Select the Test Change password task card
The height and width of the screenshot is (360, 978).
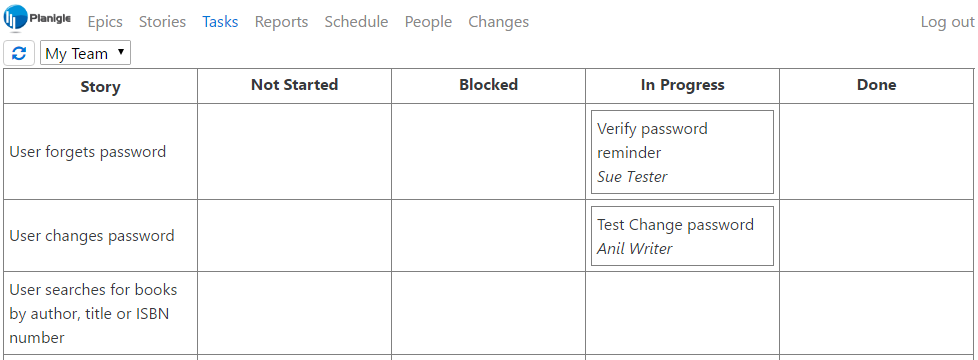coord(682,236)
